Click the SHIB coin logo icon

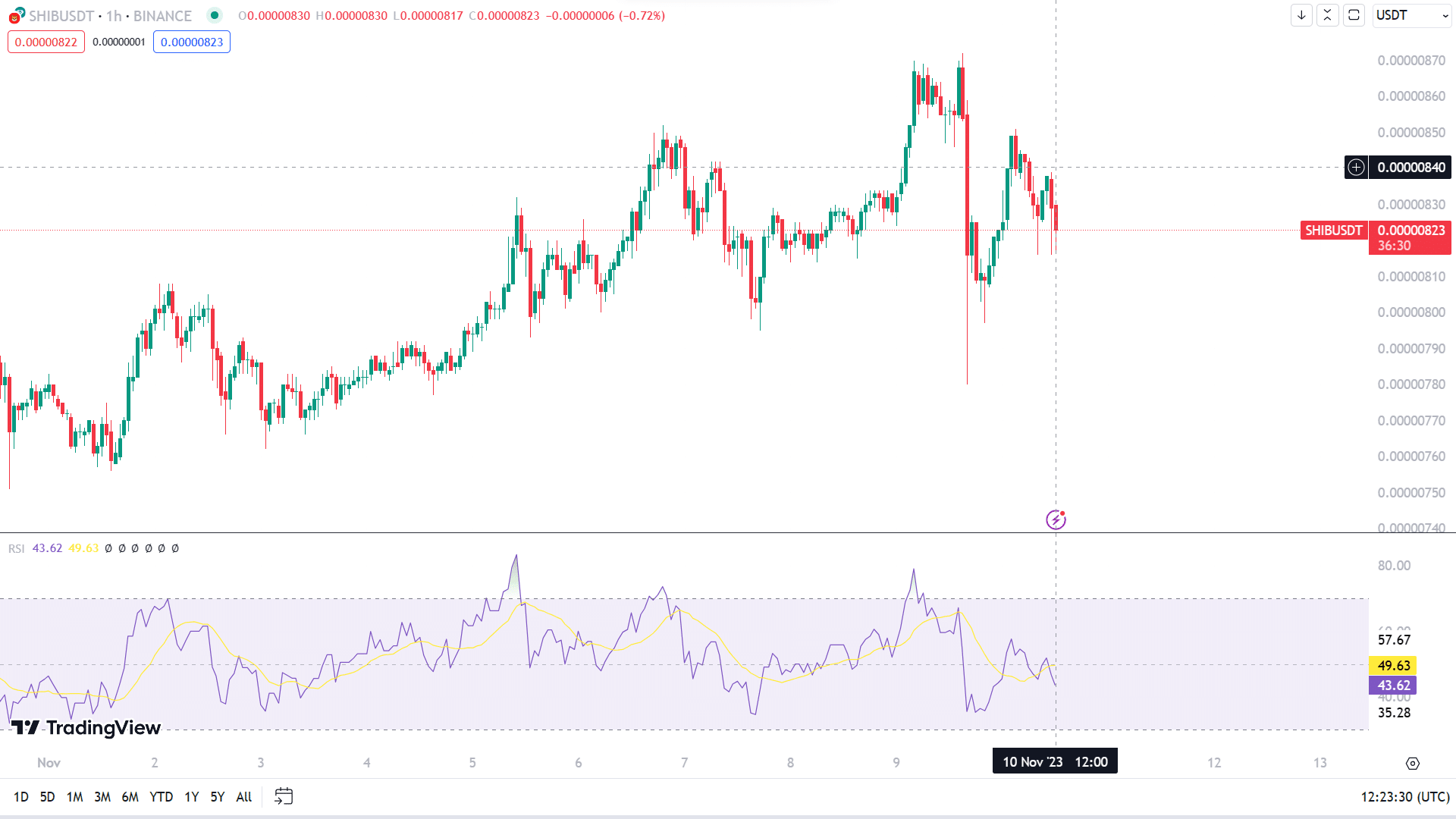16,15
